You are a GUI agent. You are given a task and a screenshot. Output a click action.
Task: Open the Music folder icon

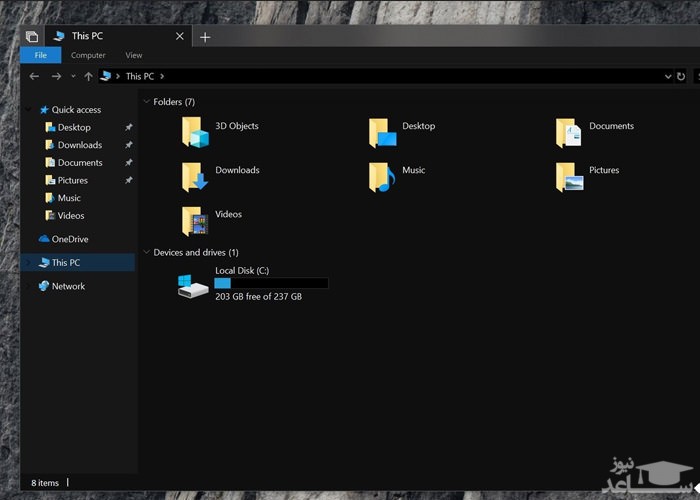(x=381, y=176)
